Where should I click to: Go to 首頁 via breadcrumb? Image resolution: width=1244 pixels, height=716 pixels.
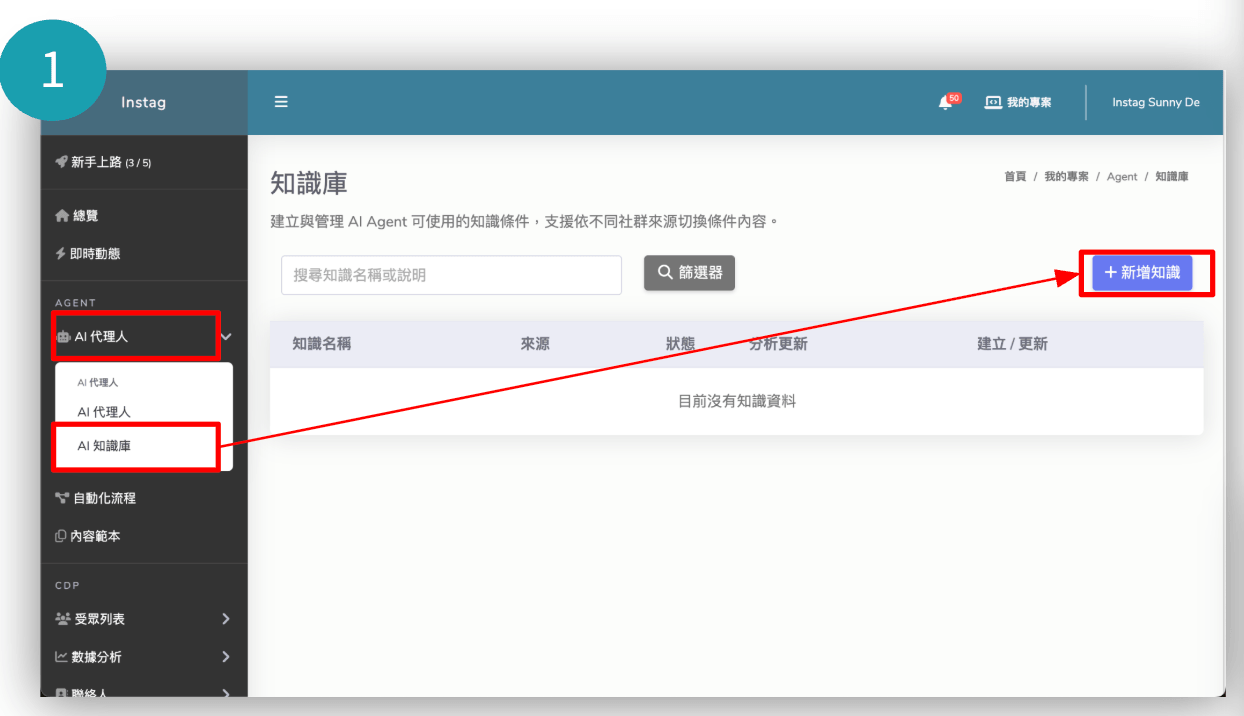[1015, 176]
